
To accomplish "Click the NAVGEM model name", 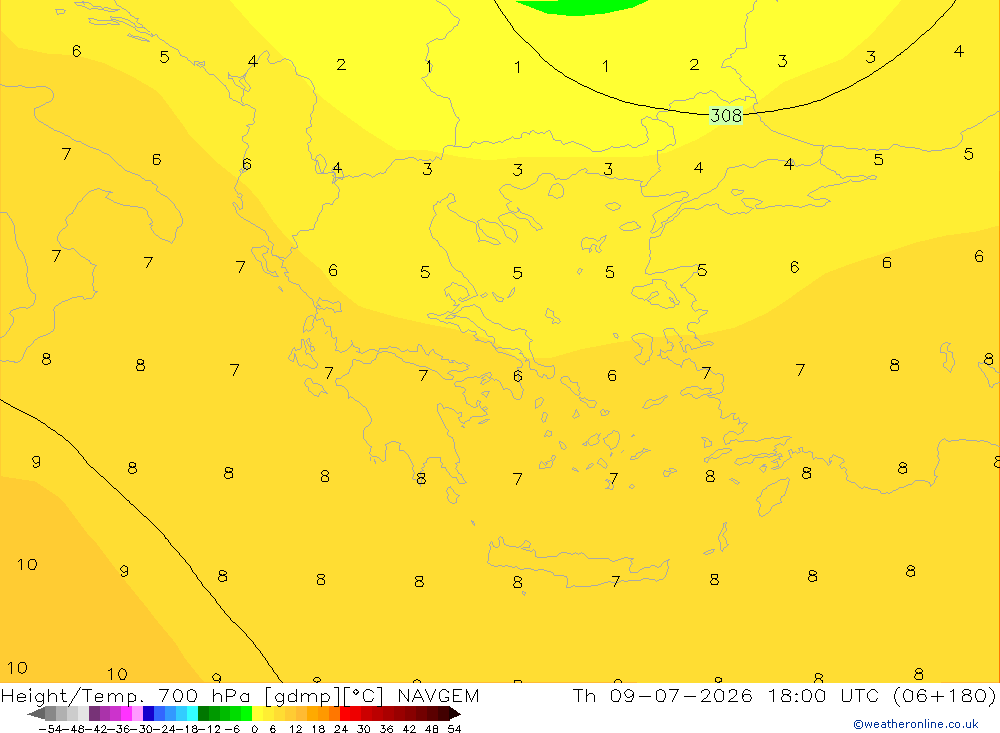I will coord(438,696).
